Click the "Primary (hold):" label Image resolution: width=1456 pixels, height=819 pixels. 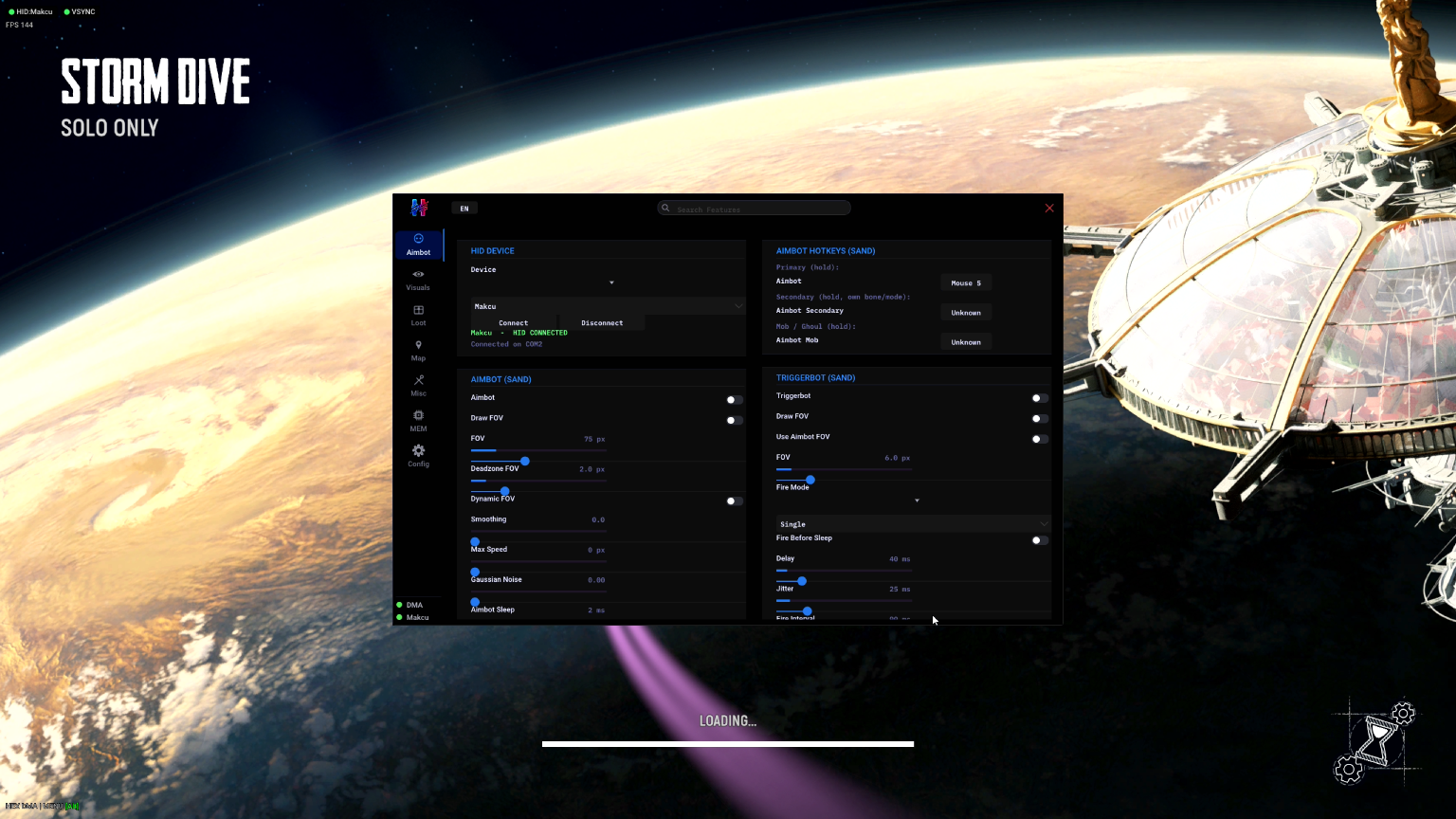(x=808, y=267)
